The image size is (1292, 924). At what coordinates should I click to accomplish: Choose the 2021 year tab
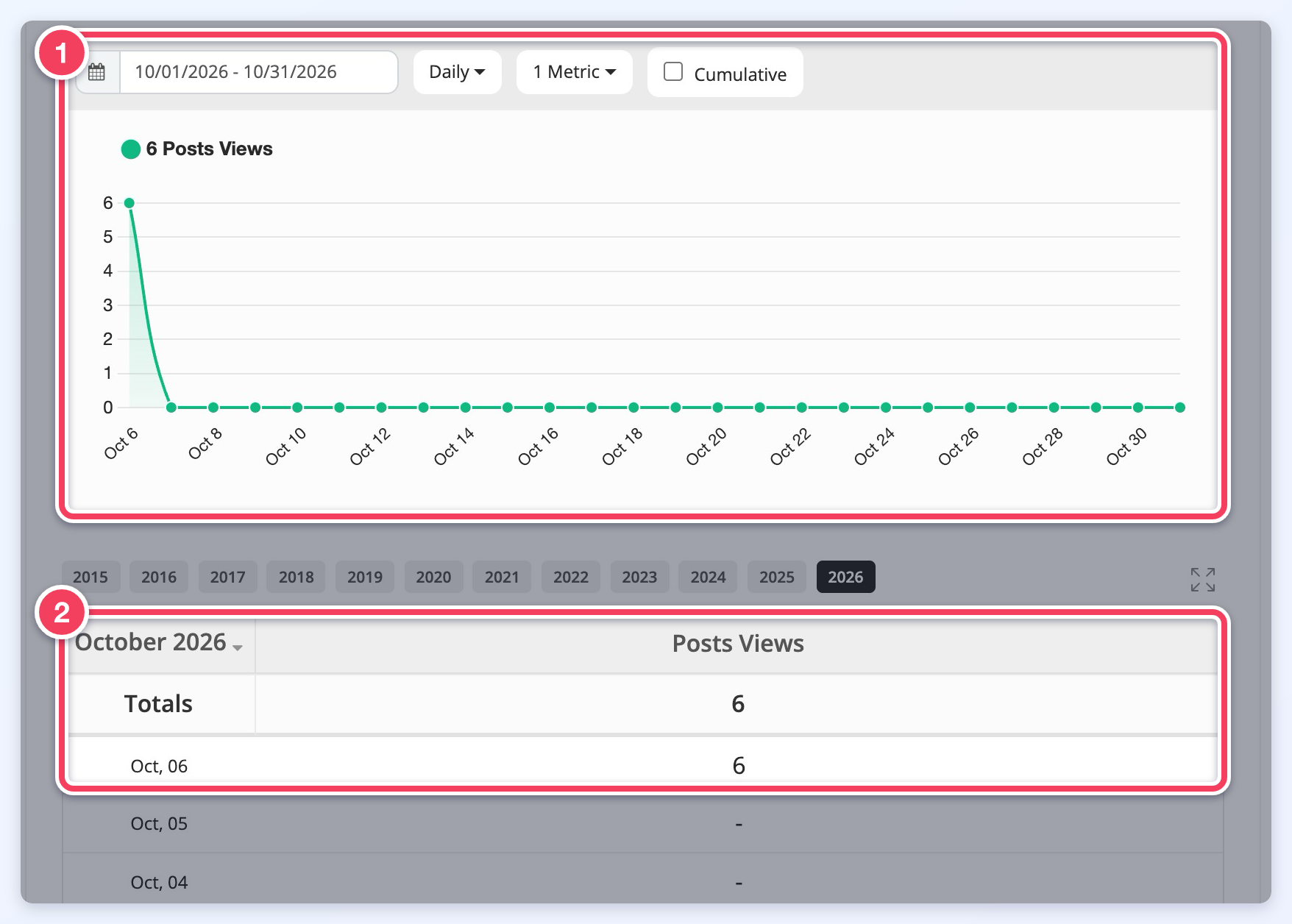click(503, 577)
